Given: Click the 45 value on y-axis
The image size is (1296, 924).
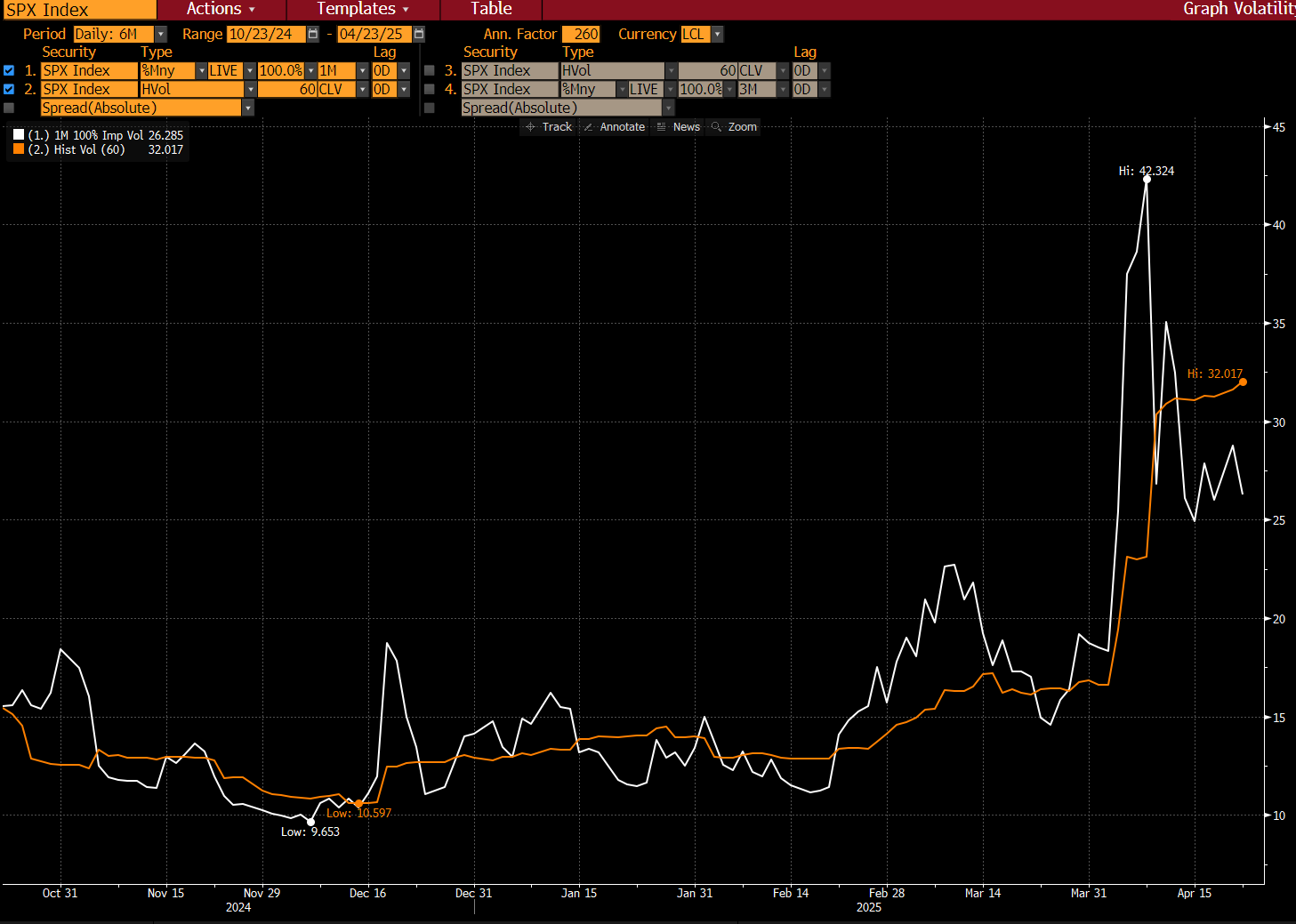Looking at the screenshot, I should point(1278,127).
